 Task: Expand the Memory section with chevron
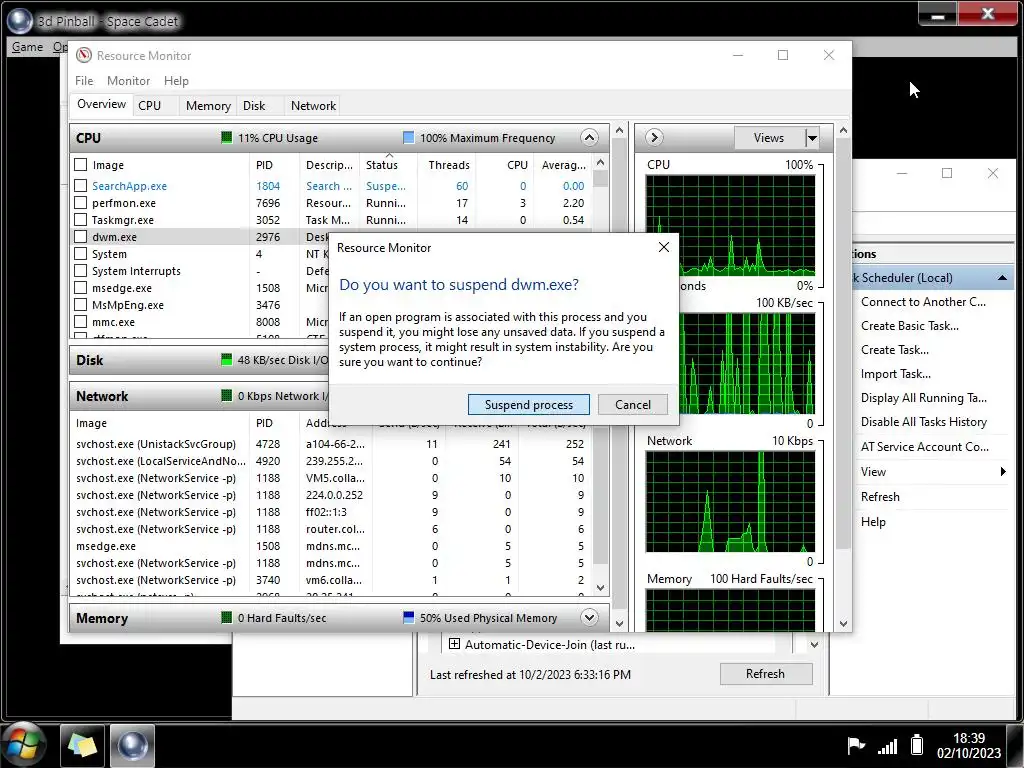pos(588,617)
